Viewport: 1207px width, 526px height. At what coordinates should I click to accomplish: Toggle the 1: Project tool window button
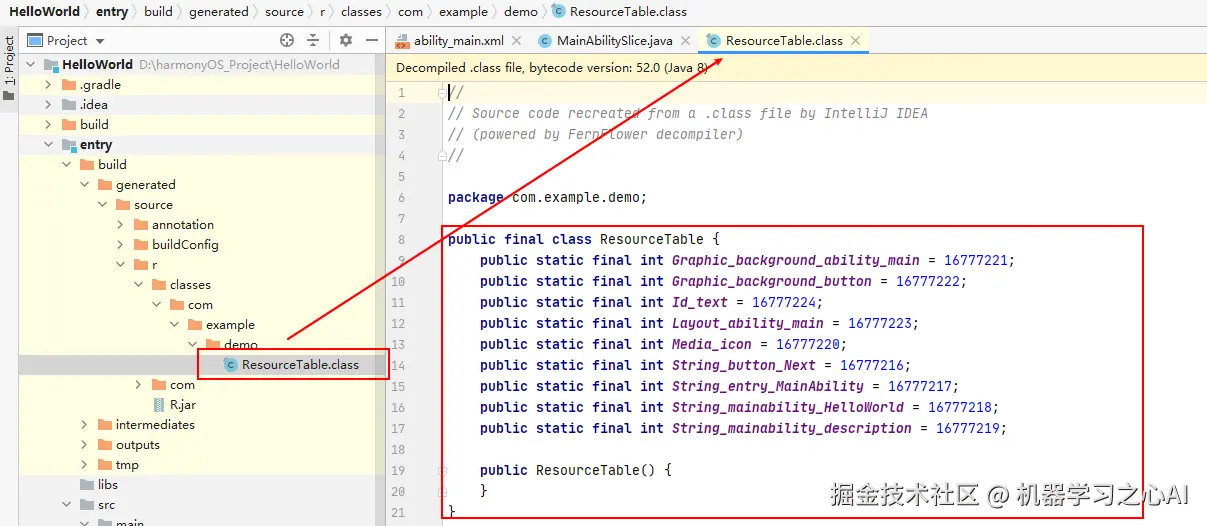pos(9,68)
